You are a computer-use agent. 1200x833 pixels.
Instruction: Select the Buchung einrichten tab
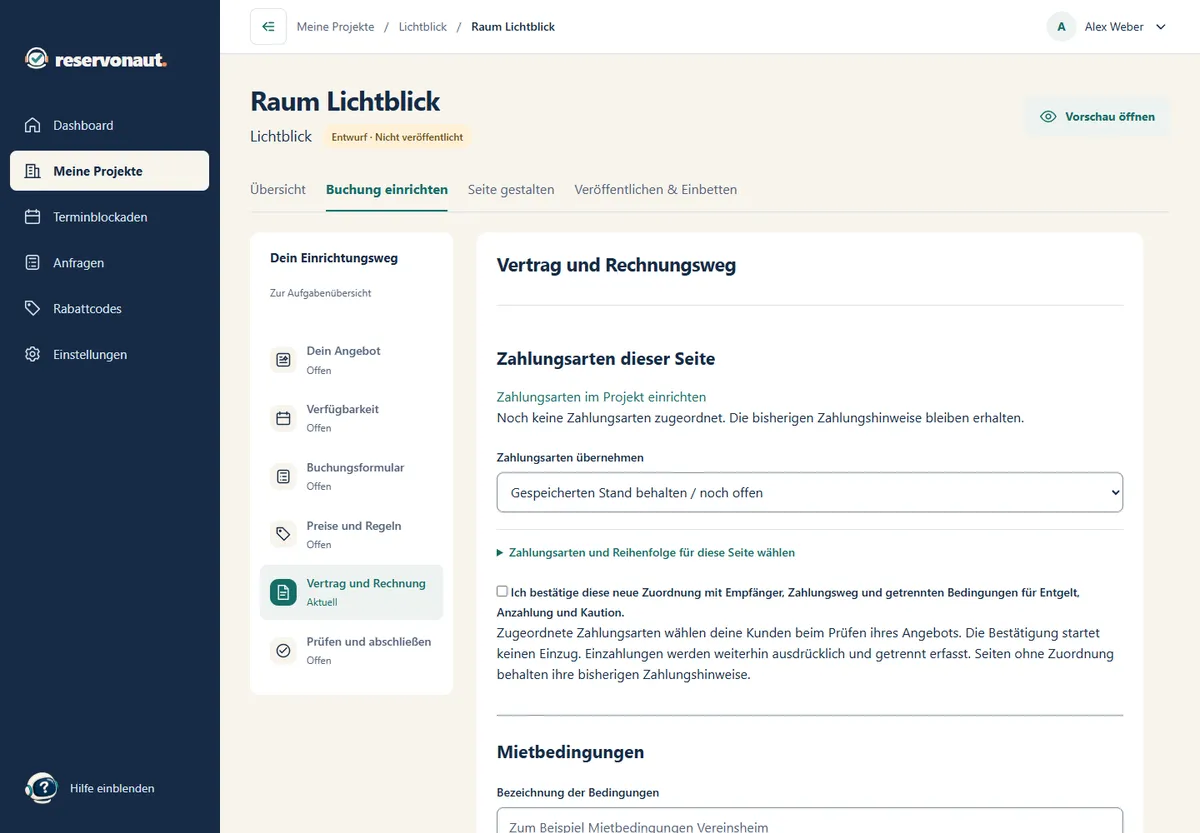(x=387, y=189)
